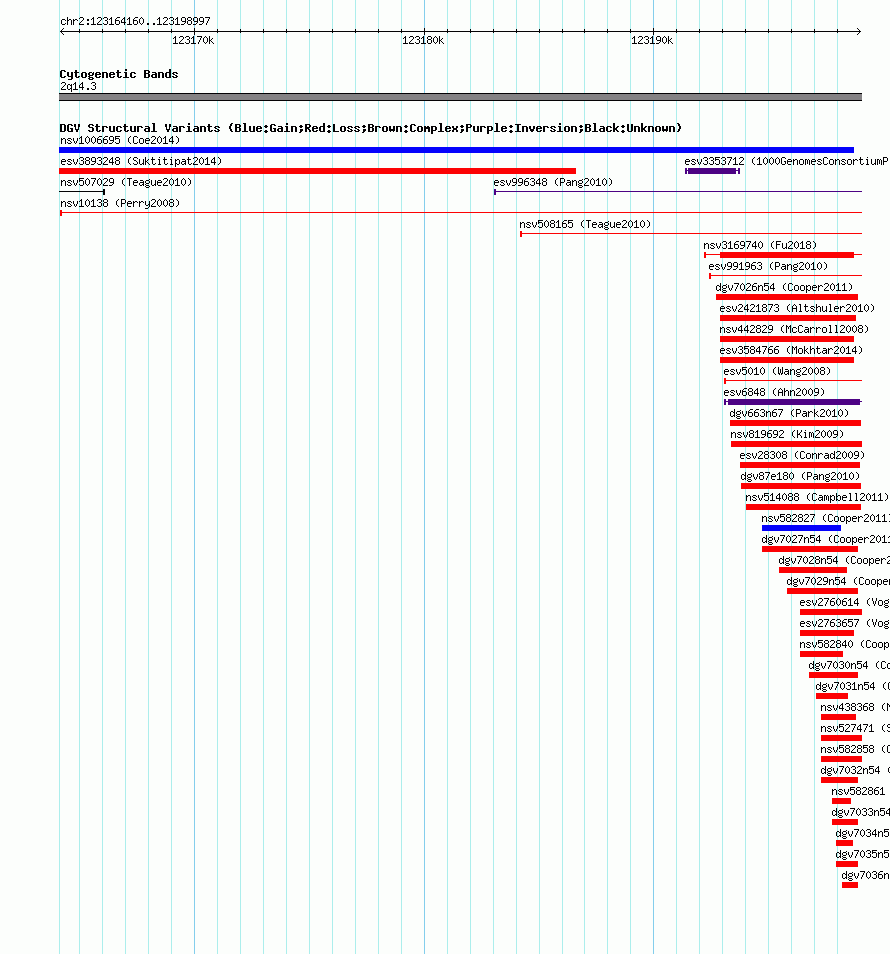Open nsv10138 (Perry2008) label
This screenshot has width=890, height=954.
(120, 203)
